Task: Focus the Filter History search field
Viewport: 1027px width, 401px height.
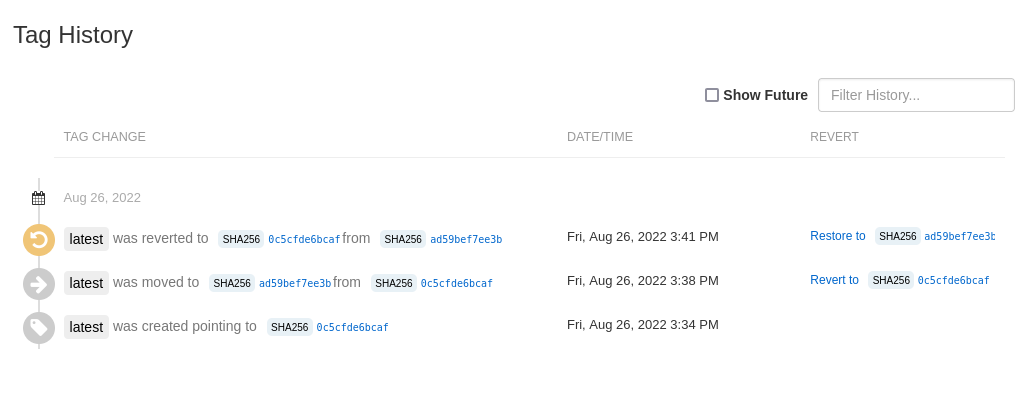Action: click(915, 95)
